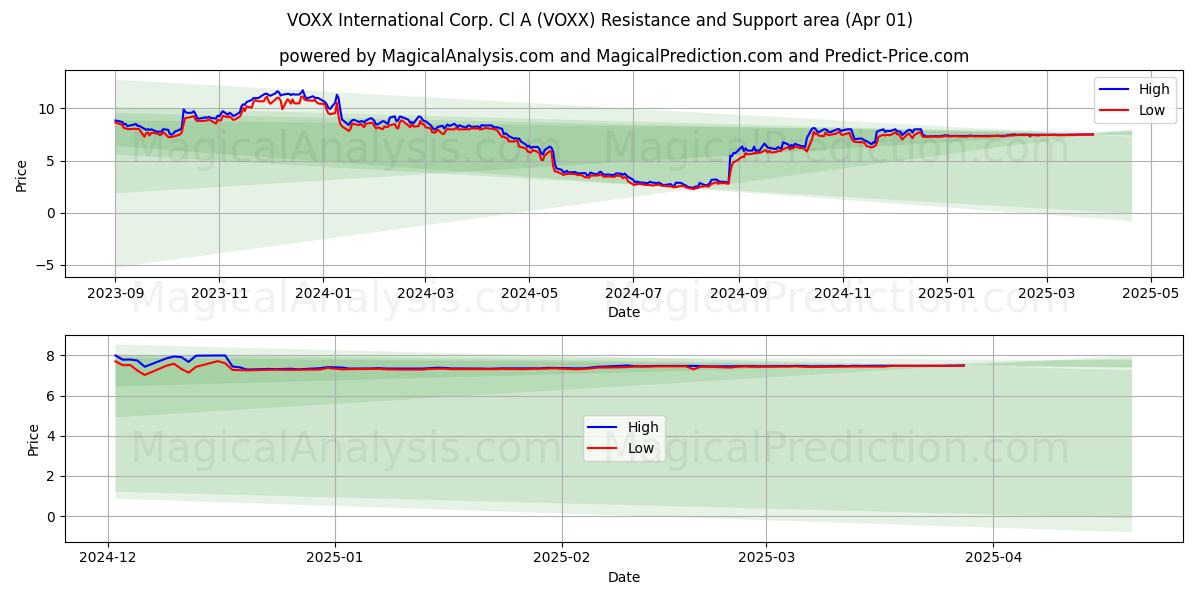This screenshot has width=1200, height=600.
Task: Click the '2025-05' date tick
Action: click(x=1151, y=293)
